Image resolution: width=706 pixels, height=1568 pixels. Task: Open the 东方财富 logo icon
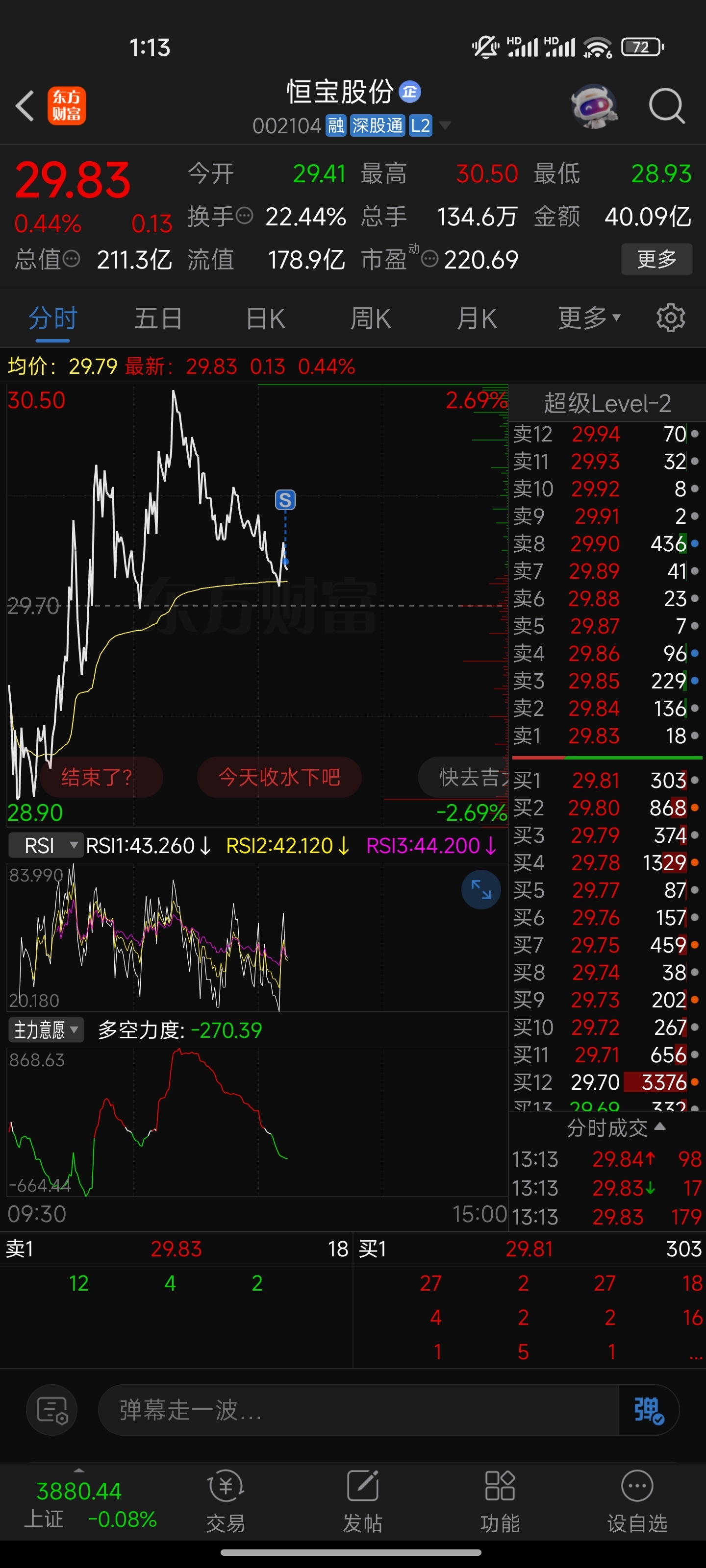(x=67, y=106)
